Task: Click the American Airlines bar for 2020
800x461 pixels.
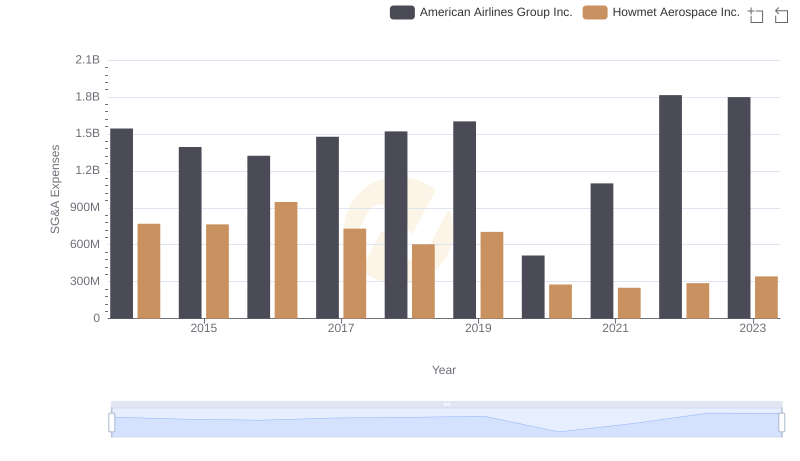Action: 533,287
